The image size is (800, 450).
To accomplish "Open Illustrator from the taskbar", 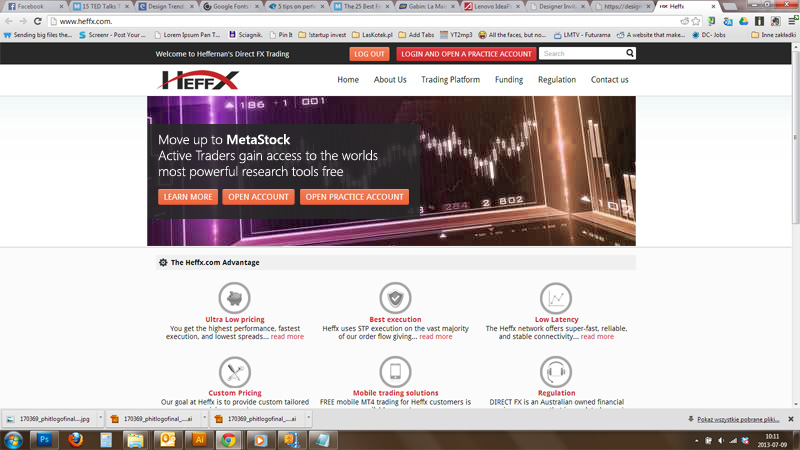I will click(198, 439).
